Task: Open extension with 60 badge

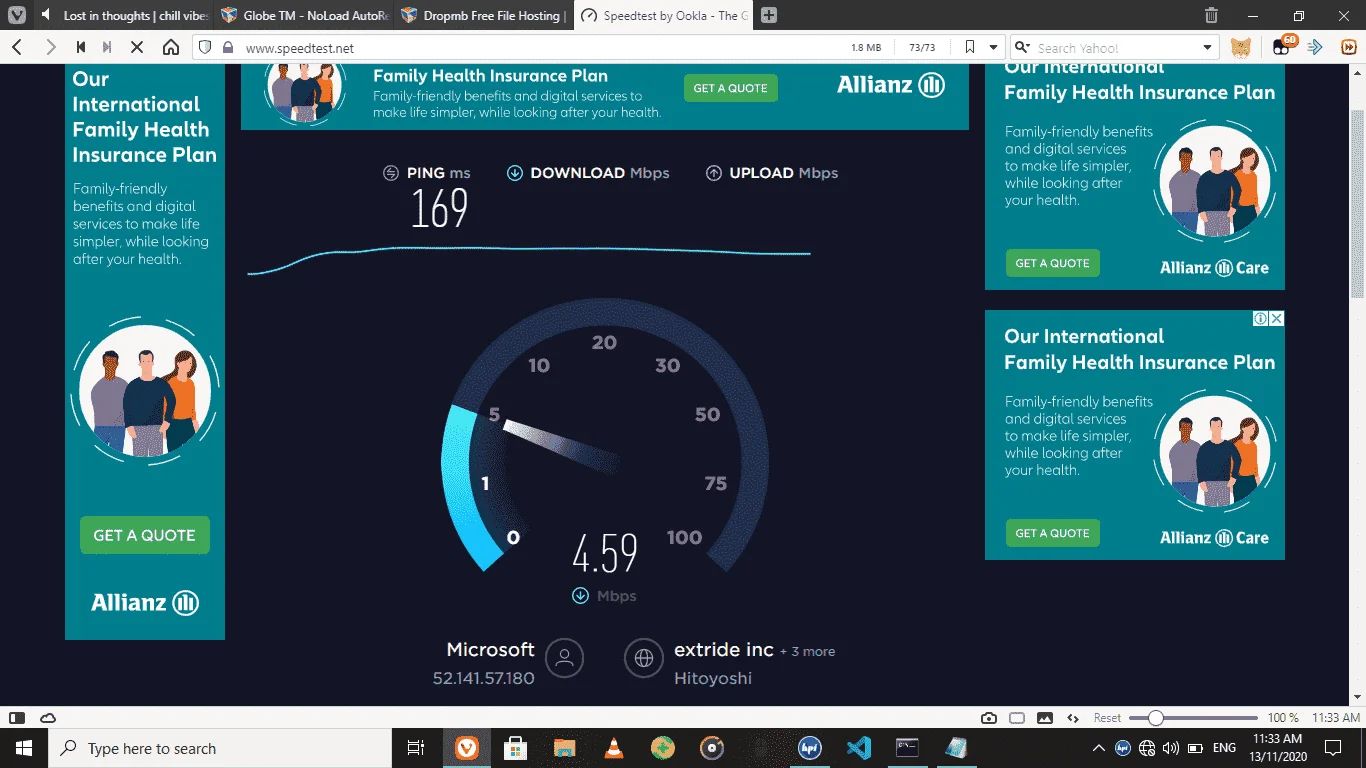Action: 1283,47
